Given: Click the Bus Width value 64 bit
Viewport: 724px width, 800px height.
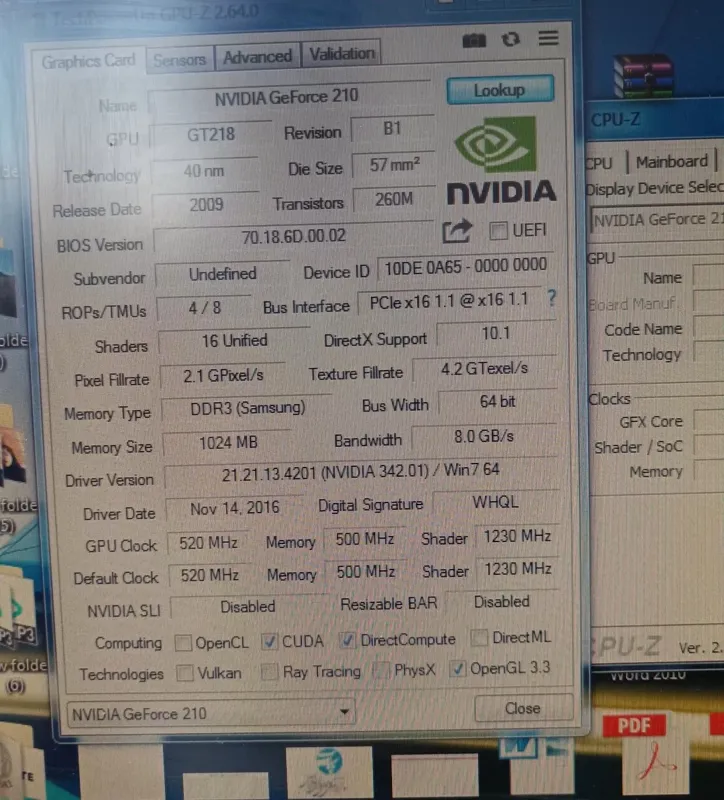Looking at the screenshot, I should coord(497,402).
